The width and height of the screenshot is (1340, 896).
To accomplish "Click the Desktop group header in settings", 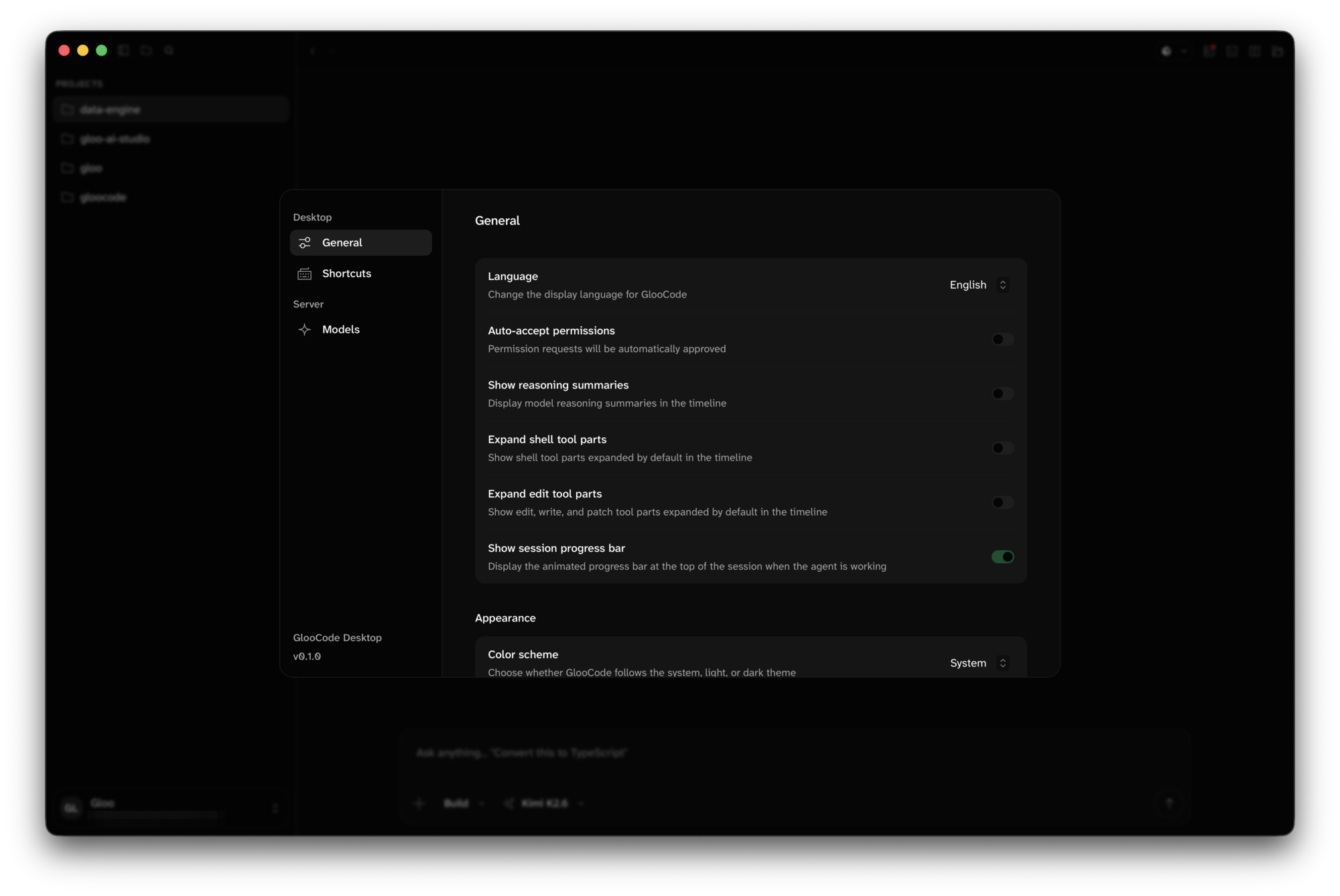I will click(x=312, y=217).
